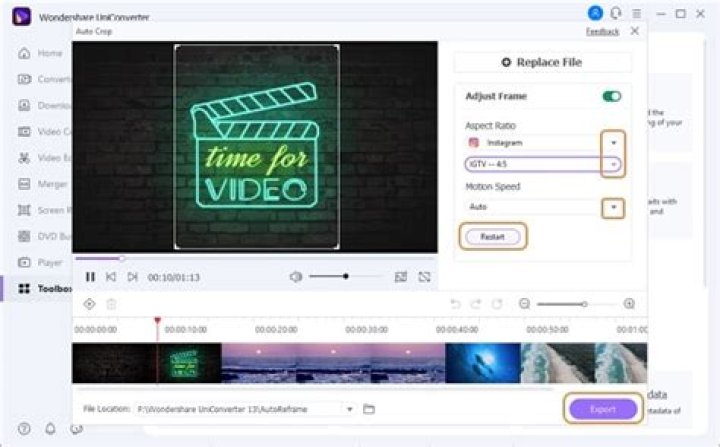Expand the IGTV 4:5 ratio dropdown
The height and width of the screenshot is (447, 720).
[x=613, y=164]
